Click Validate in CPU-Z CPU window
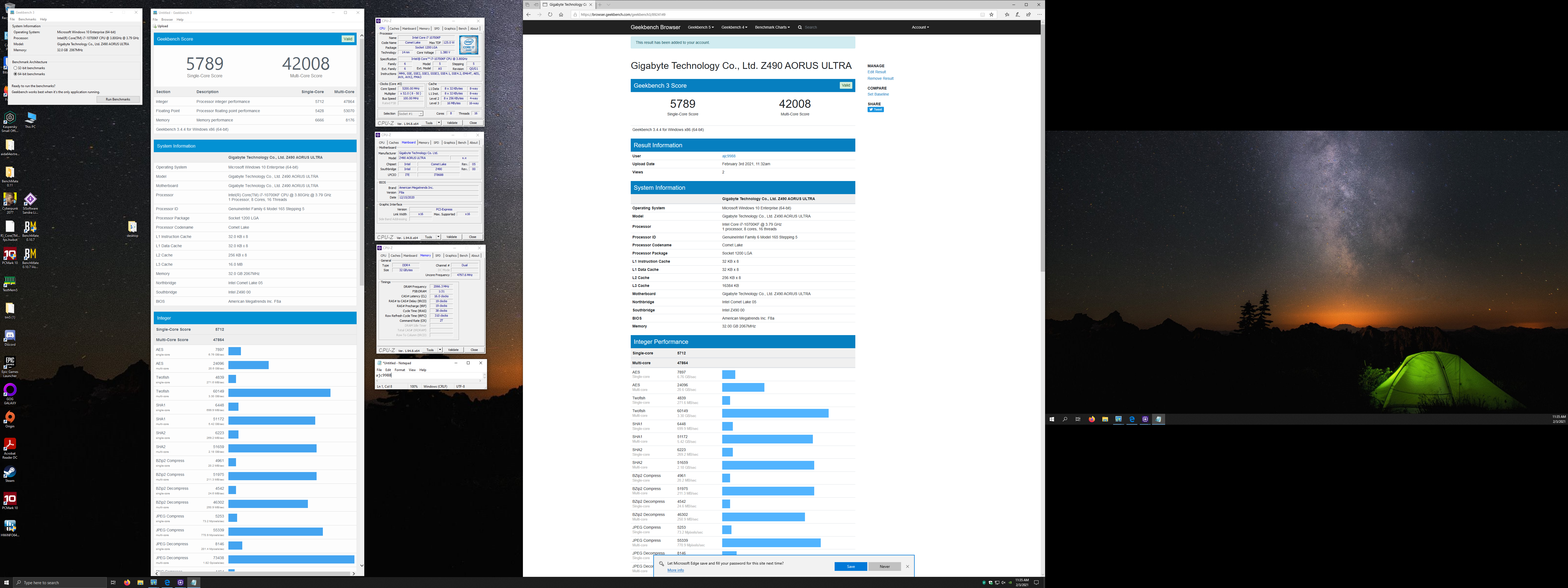The image size is (1568, 588). [x=452, y=123]
